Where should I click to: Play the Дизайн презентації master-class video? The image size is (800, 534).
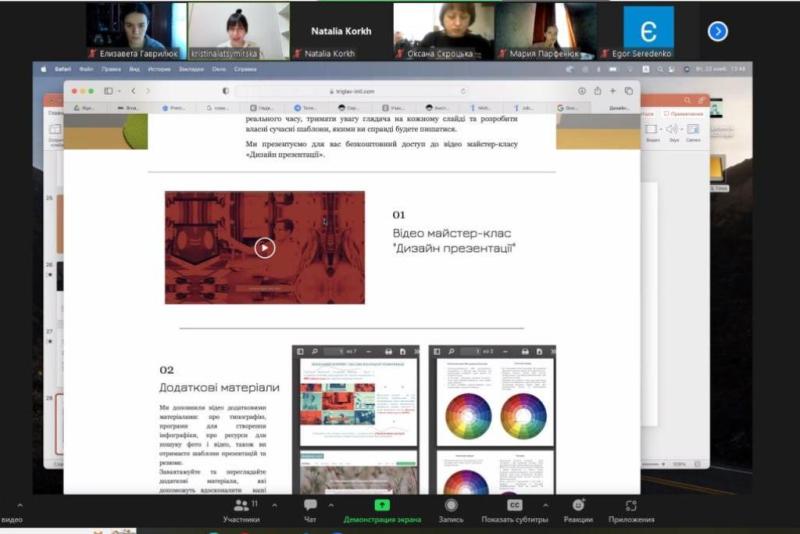point(265,248)
